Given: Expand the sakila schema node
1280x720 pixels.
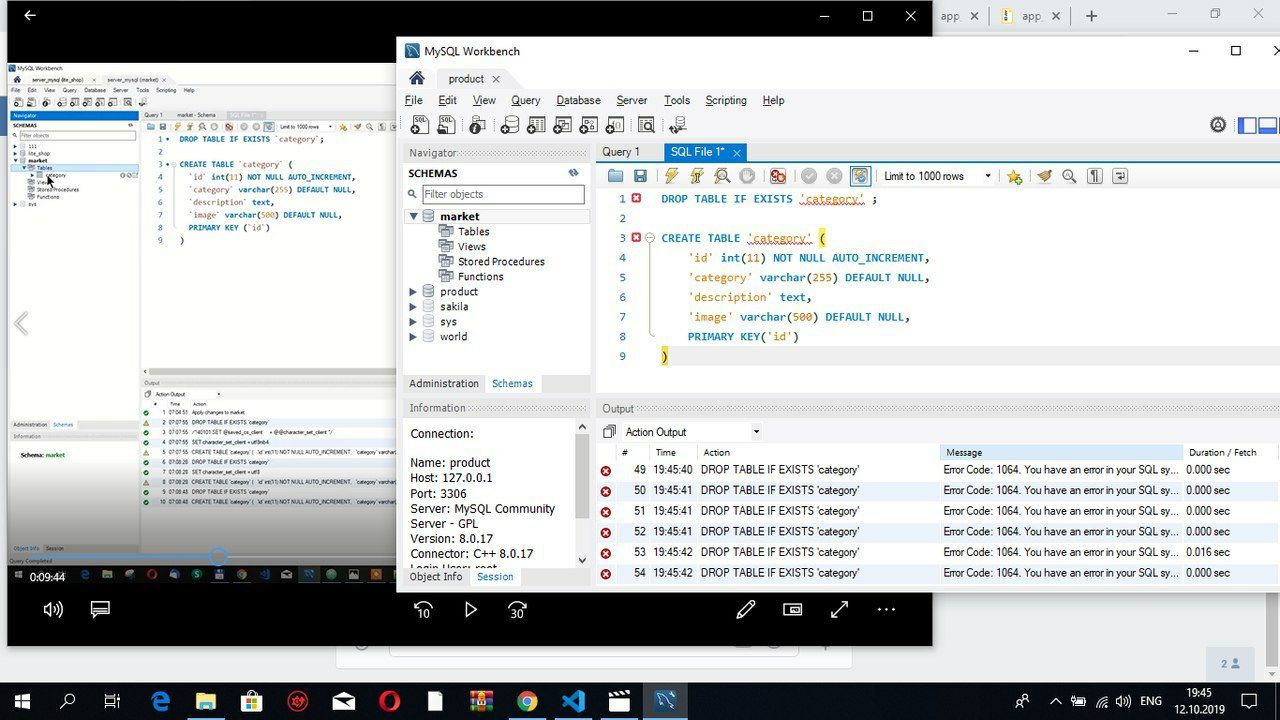Looking at the screenshot, I should coord(413,307).
